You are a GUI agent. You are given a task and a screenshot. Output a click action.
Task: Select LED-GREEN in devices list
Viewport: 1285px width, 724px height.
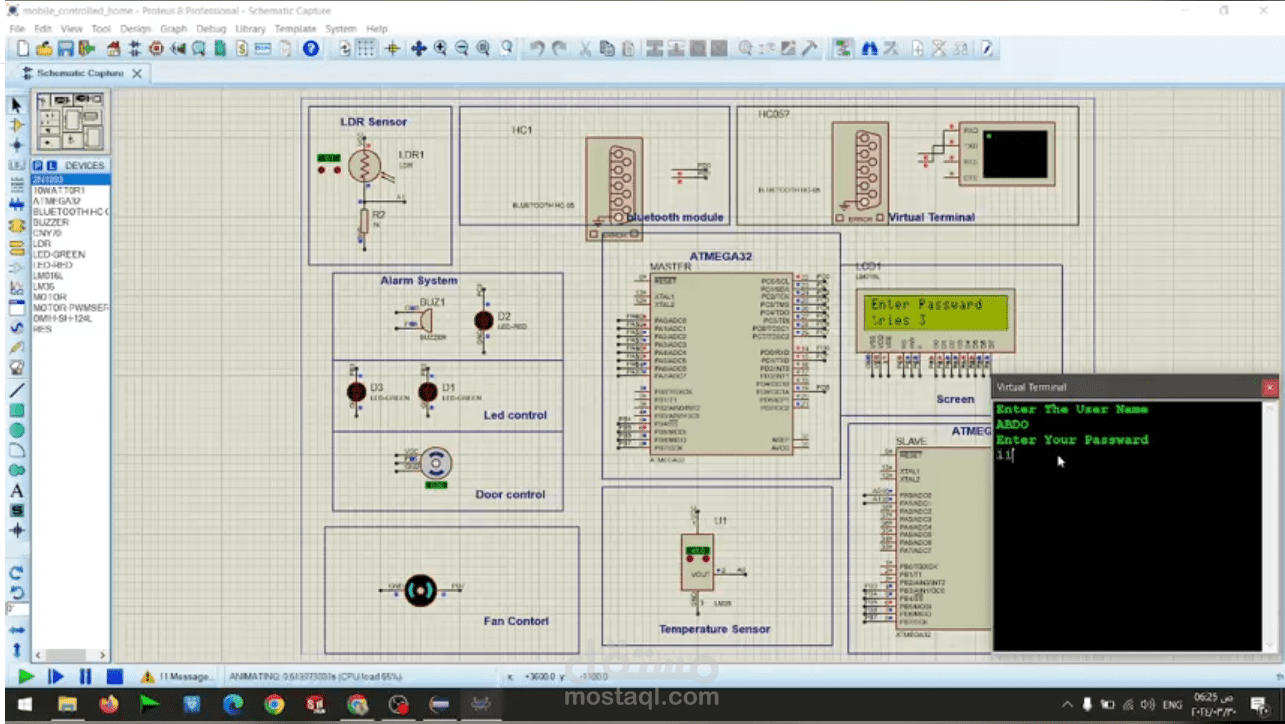pyautogui.click(x=59, y=254)
